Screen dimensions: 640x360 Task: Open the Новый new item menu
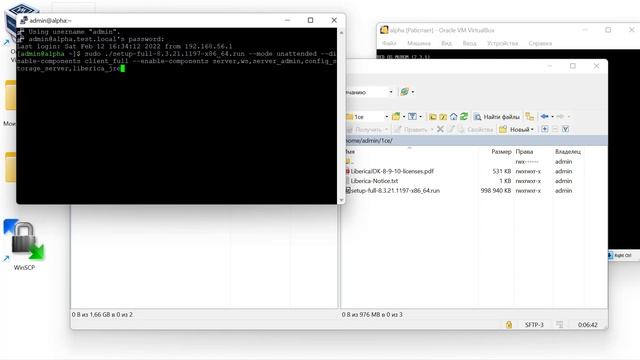click(x=516, y=129)
